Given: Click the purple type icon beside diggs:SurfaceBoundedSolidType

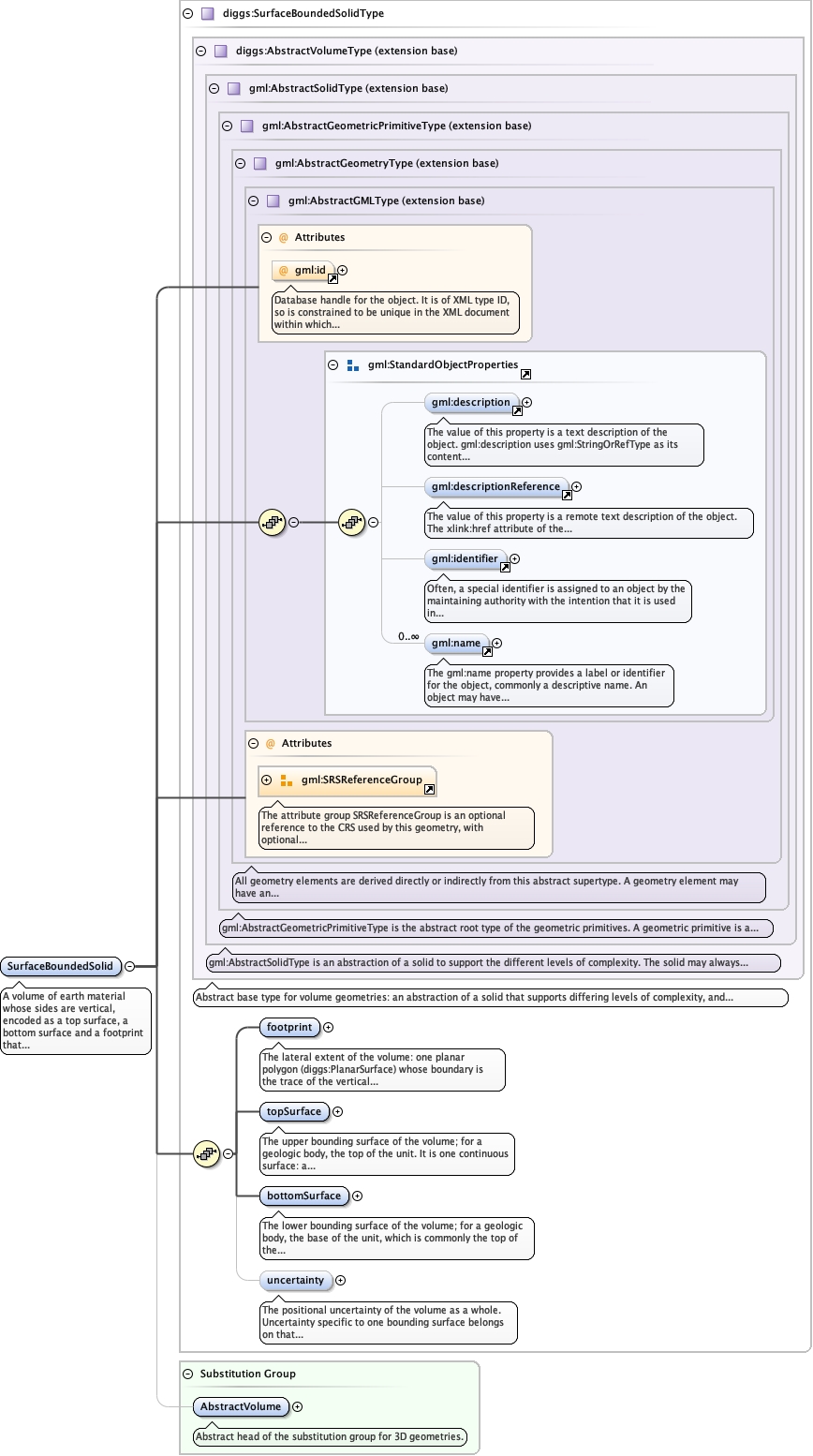Looking at the screenshot, I should pyautogui.click(x=208, y=14).
